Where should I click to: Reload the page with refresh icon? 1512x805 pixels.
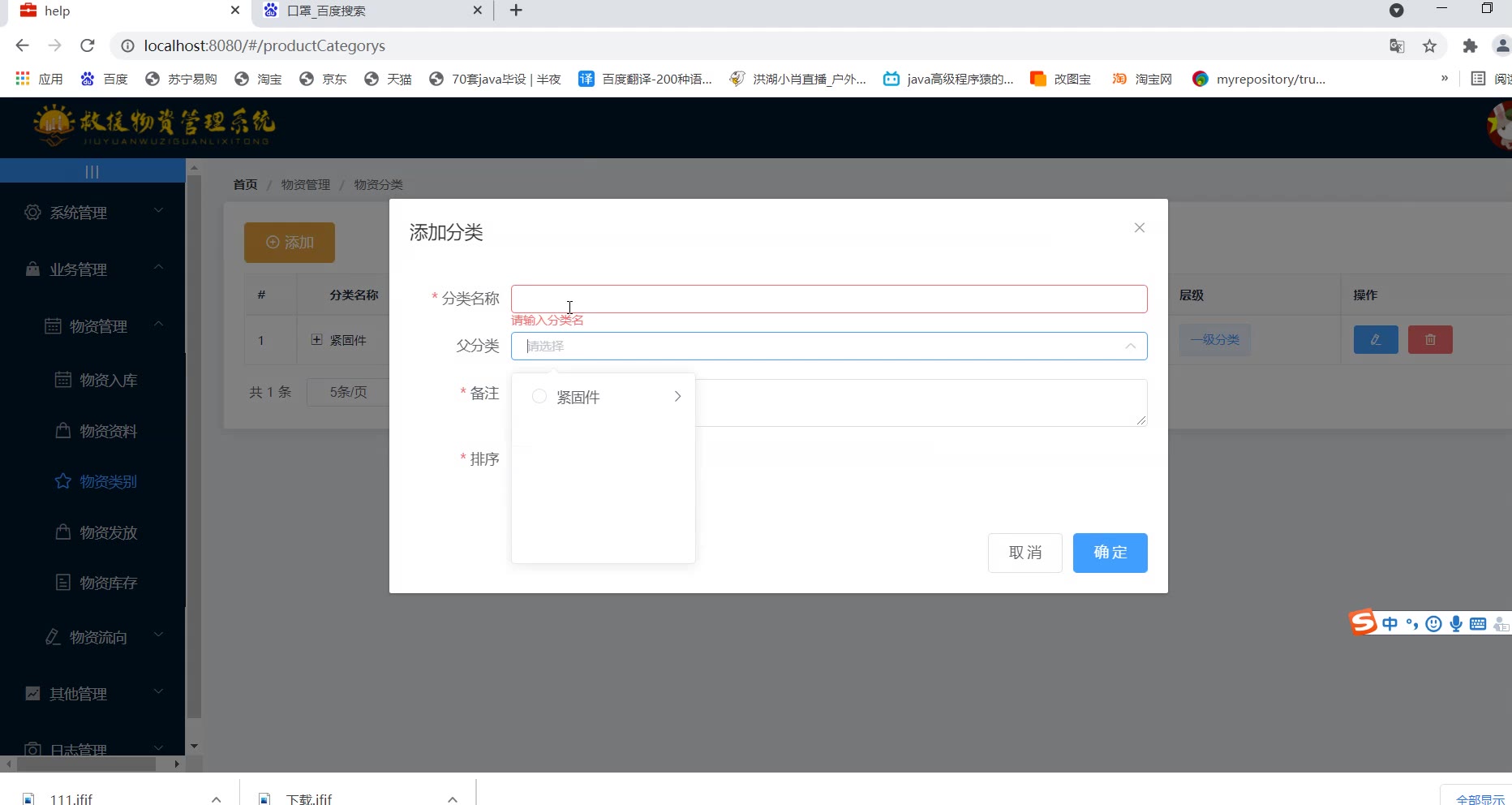pyautogui.click(x=88, y=45)
